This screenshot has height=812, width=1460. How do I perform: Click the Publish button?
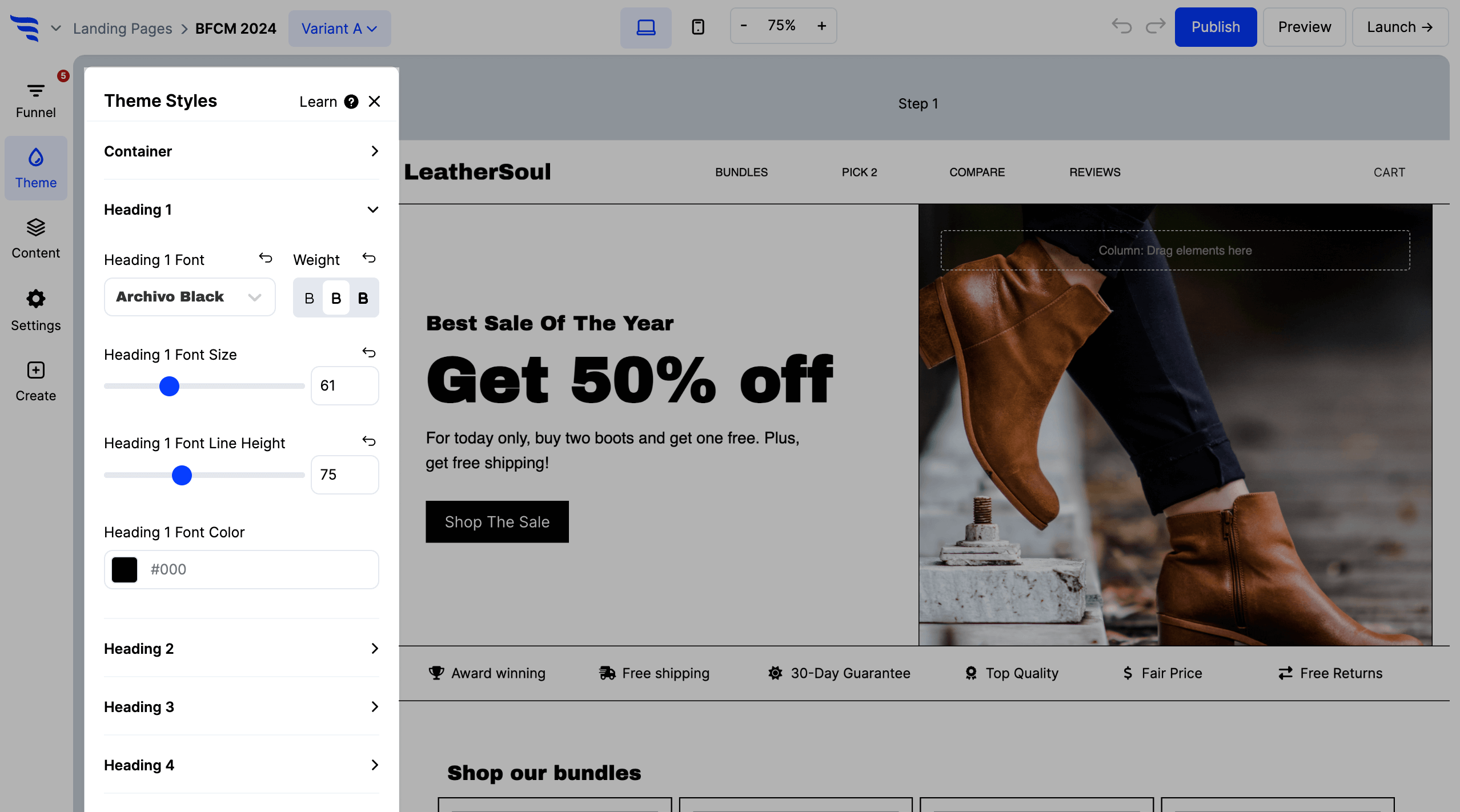point(1216,27)
